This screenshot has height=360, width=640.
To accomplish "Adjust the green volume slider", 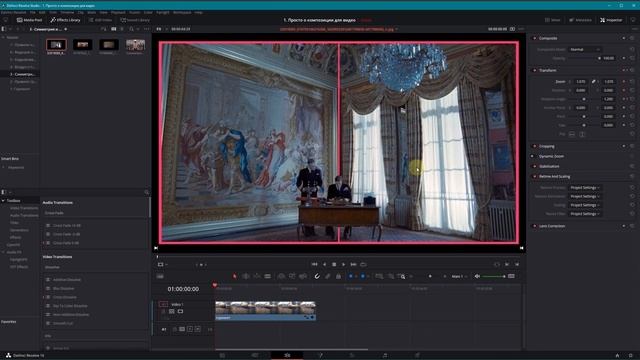I will pyautogui.click(x=493, y=276).
